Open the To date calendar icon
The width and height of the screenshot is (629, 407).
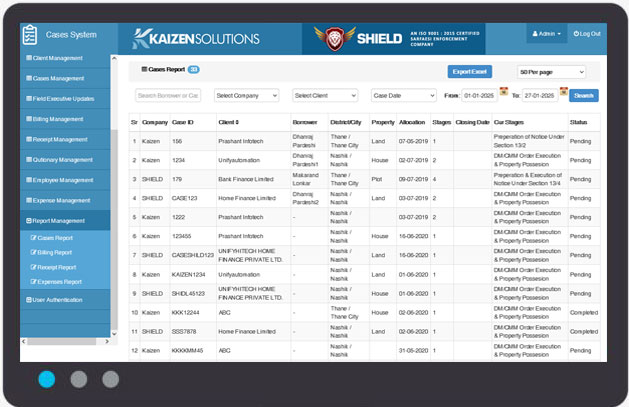tap(564, 91)
